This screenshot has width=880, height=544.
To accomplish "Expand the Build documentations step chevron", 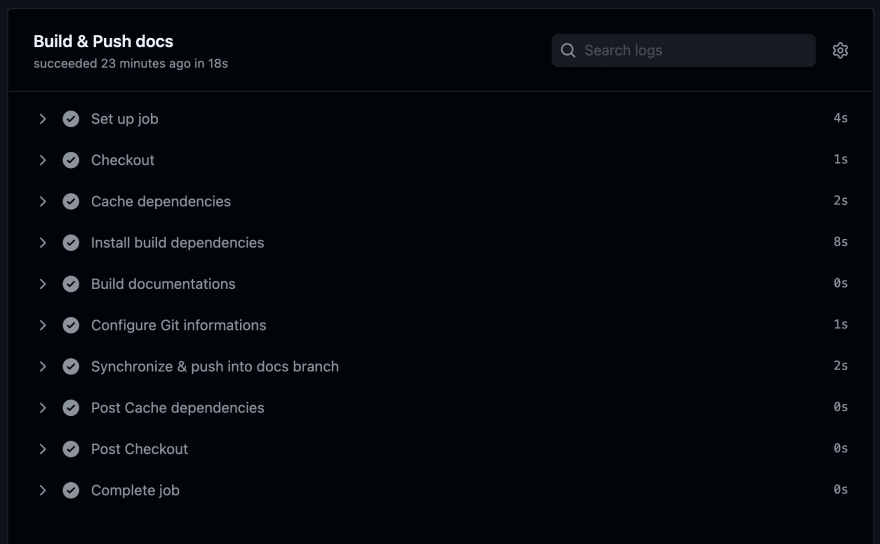I will (x=43, y=284).
